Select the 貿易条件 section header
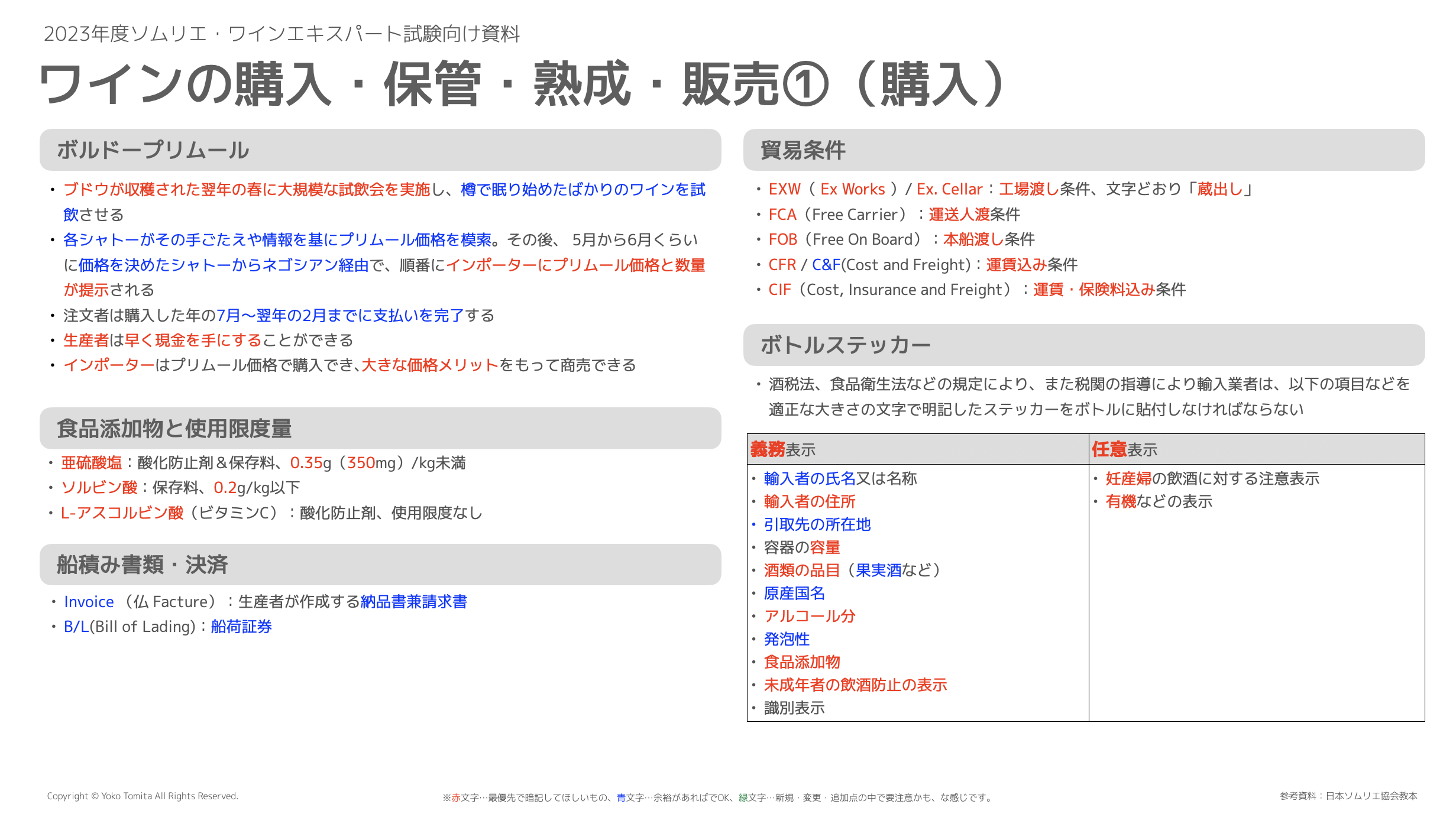The width and height of the screenshot is (1456, 817). 1084,150
